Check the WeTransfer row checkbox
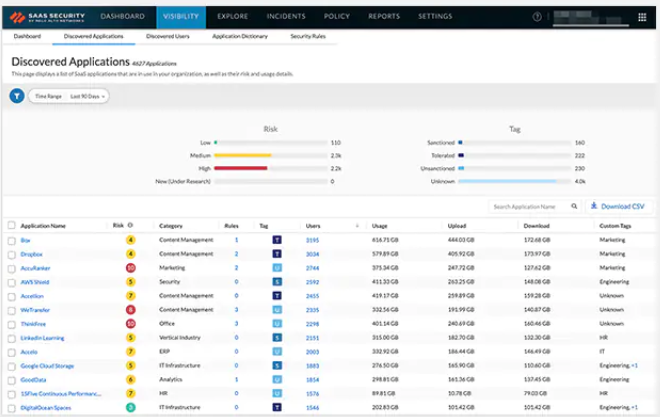 click(x=11, y=311)
